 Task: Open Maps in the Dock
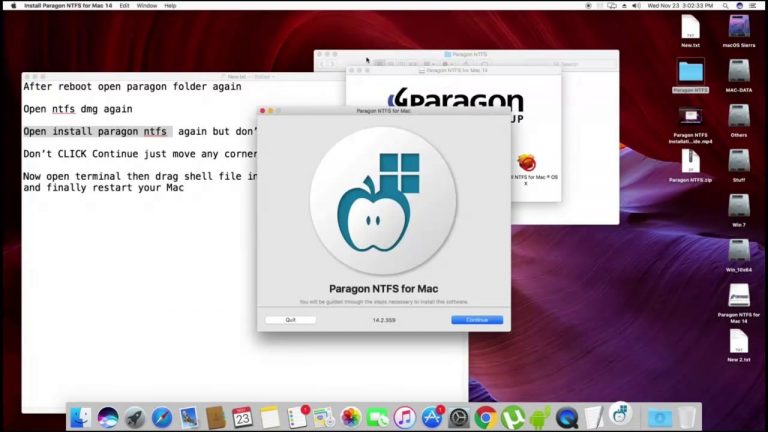pos(324,418)
